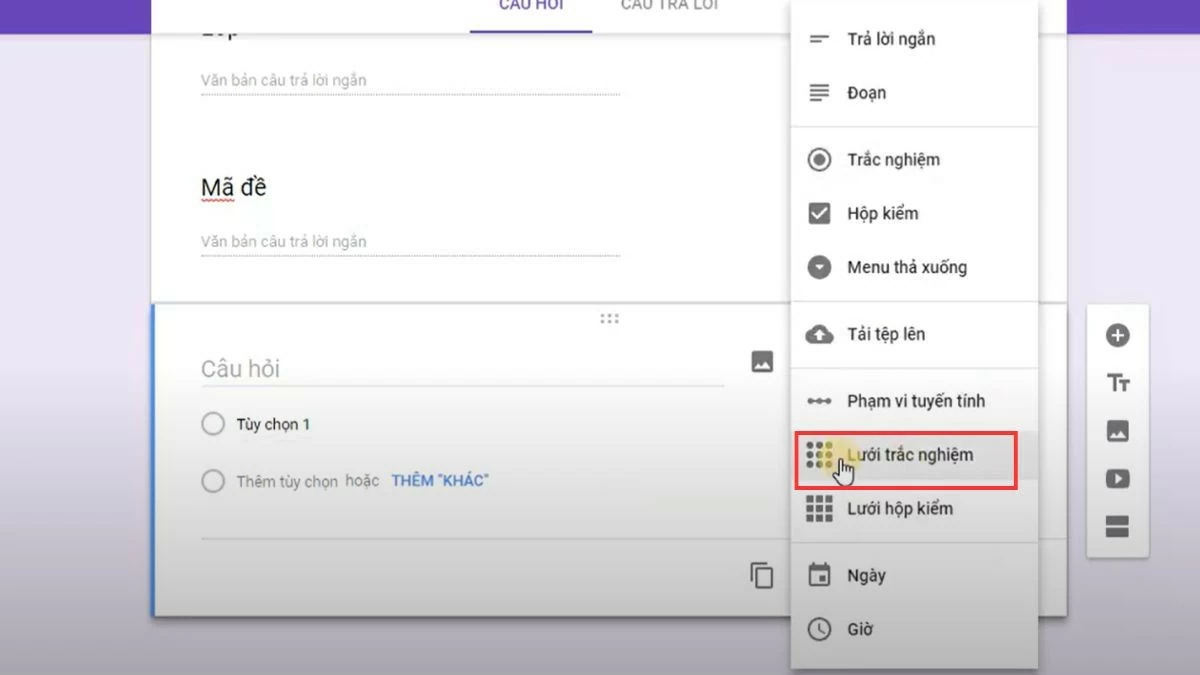Pick Đoạn from the question type list

866,92
